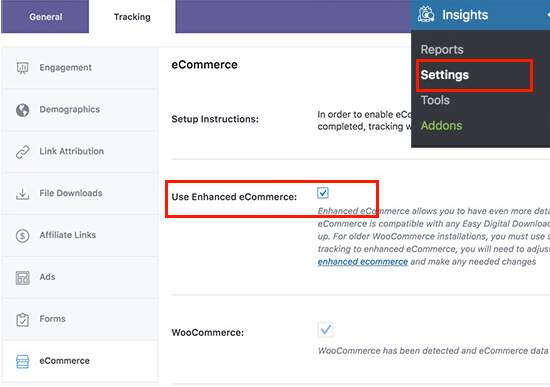Toggle the WooCommerce checkbox
The width and height of the screenshot is (550, 387).
(325, 329)
